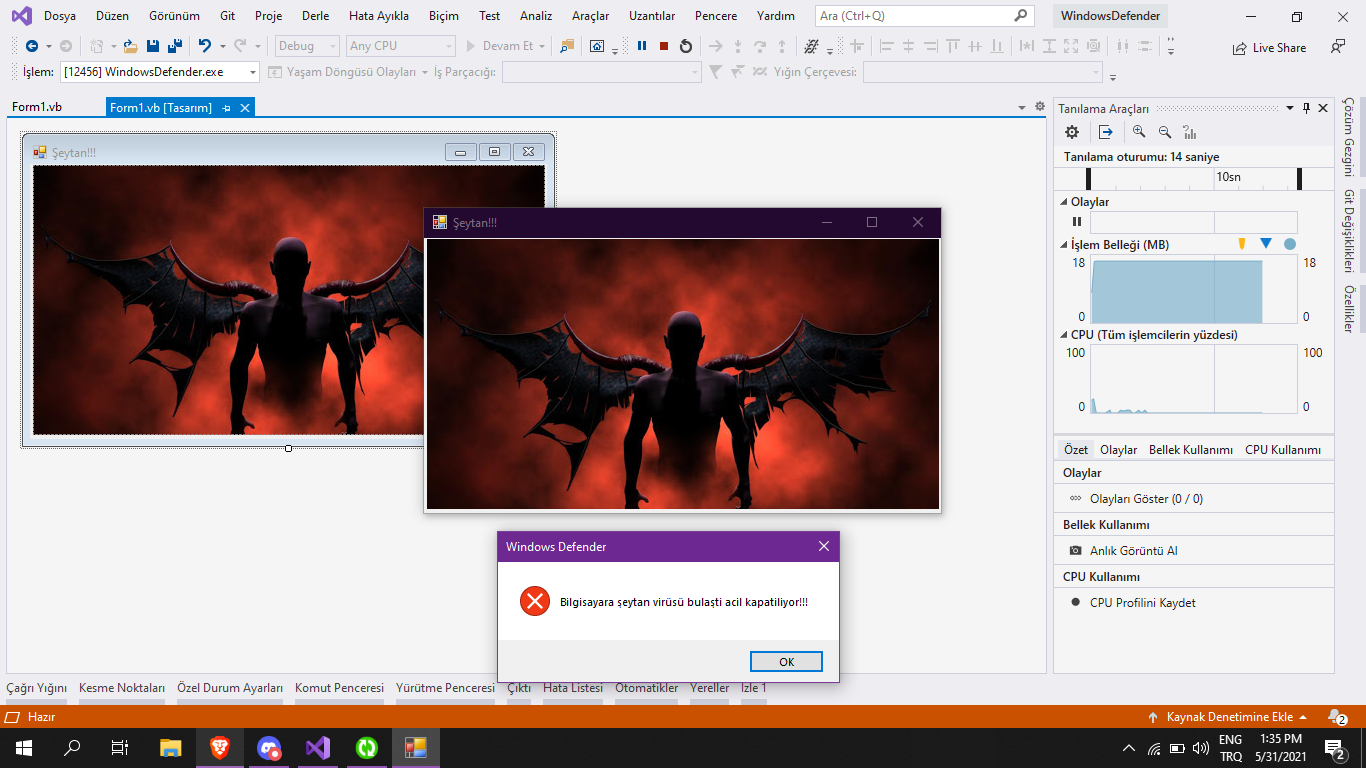Pin the Tanılama Araçları panel
Screen dimensions: 1366x768
(x=1306, y=108)
